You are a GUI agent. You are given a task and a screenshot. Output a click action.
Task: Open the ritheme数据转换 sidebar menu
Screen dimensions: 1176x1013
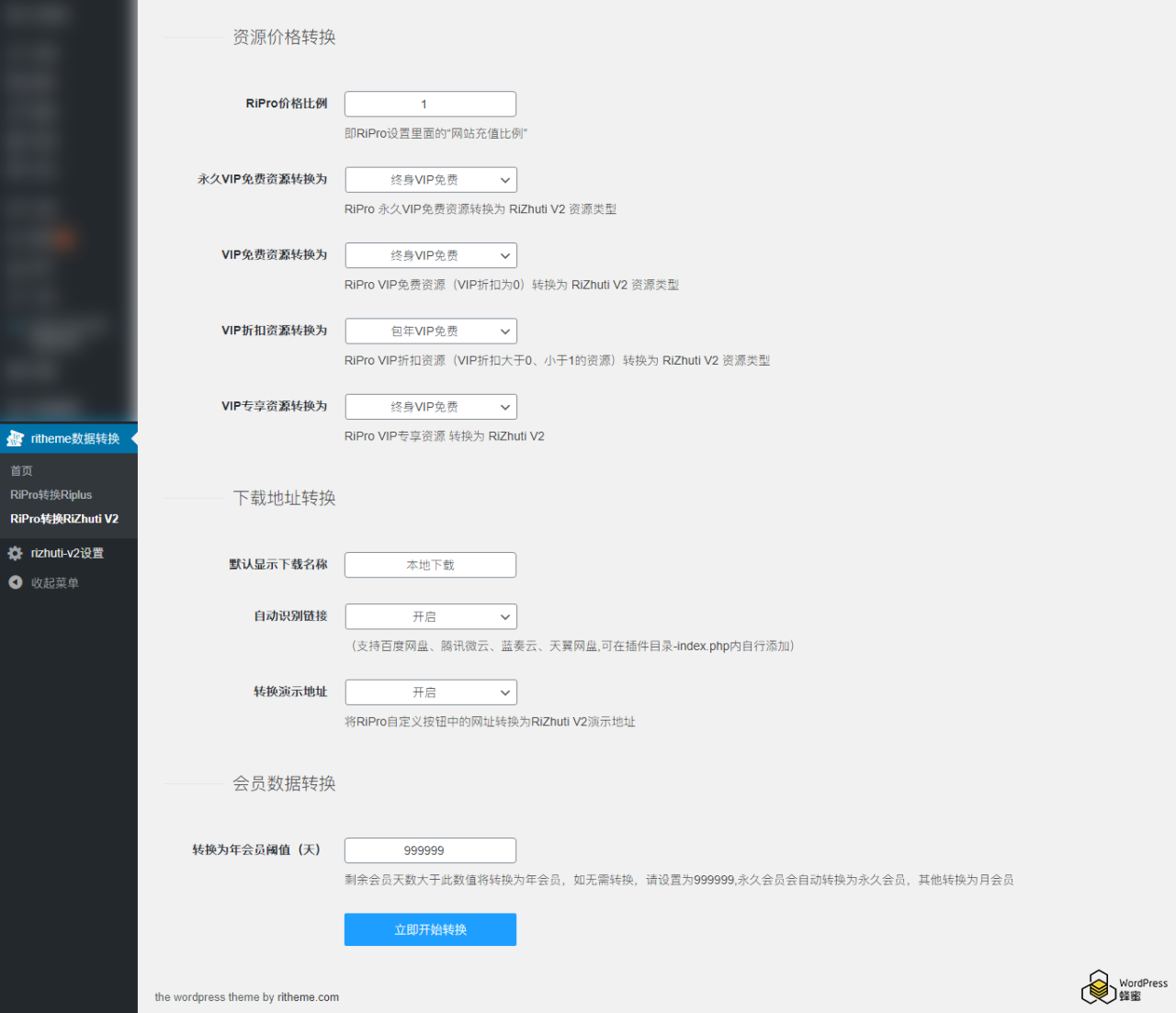pos(69,439)
